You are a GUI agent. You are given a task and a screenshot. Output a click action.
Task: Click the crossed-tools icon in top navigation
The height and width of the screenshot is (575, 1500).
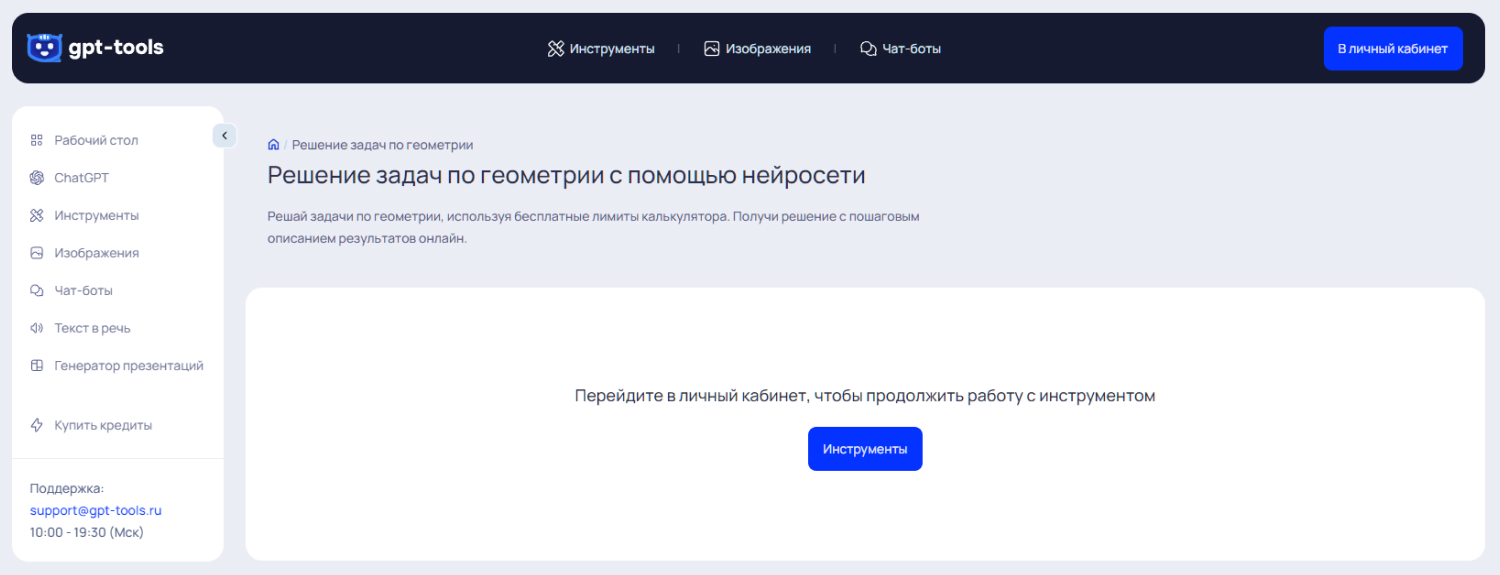556,48
